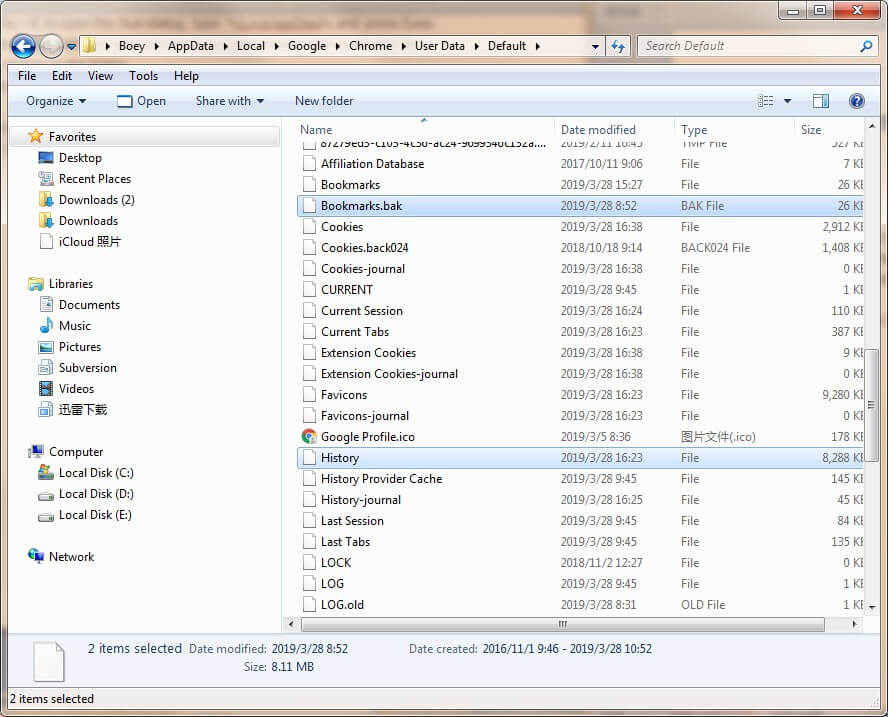Click the horizontal scrollbar thumb
The image size is (888, 717).
[563, 624]
